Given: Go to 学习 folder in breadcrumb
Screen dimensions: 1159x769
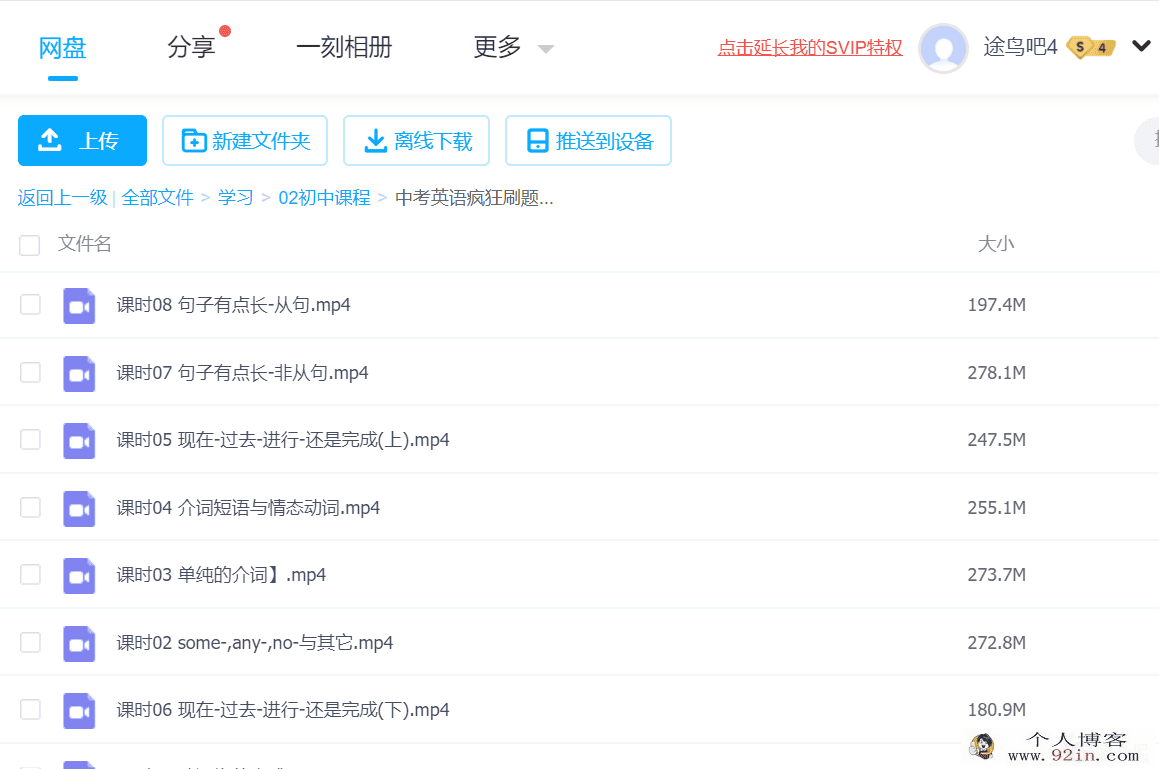Looking at the screenshot, I should (236, 198).
